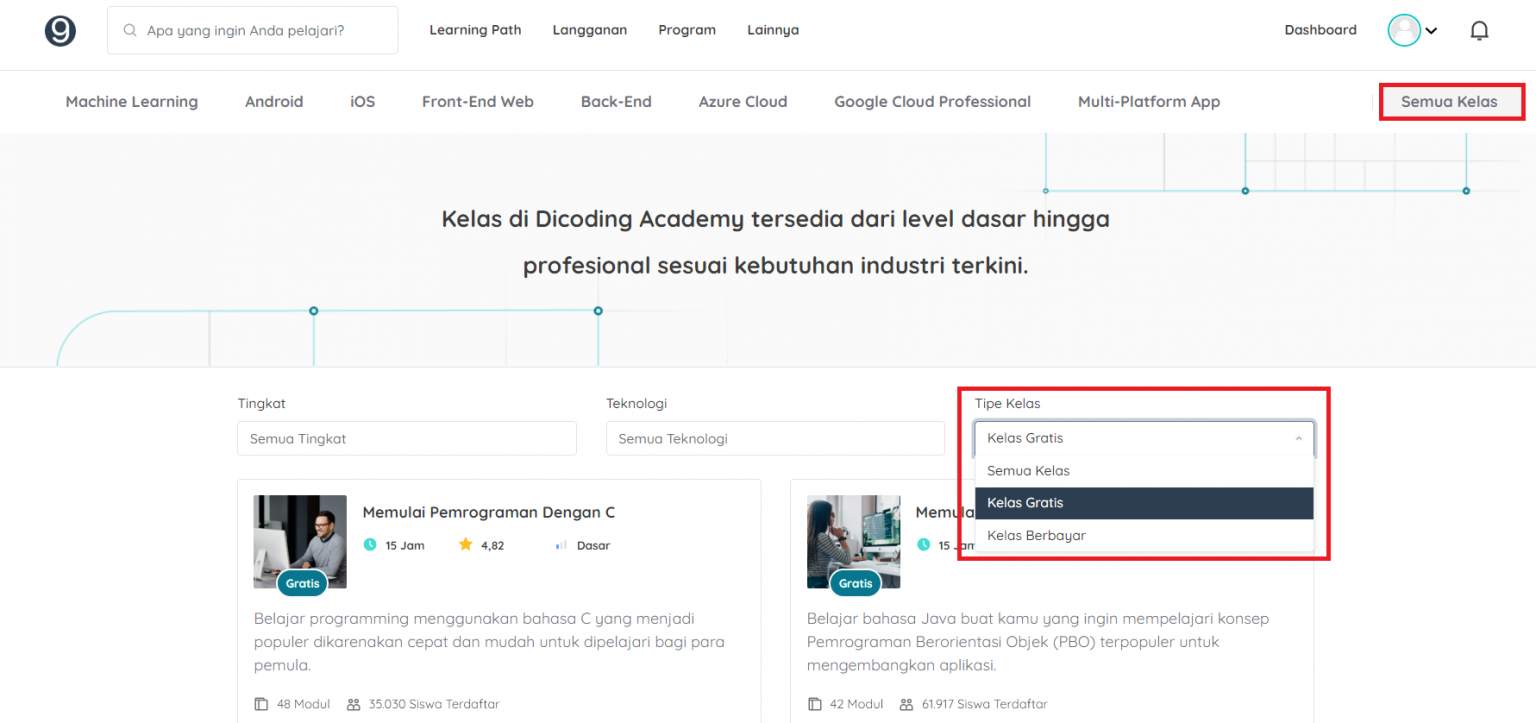Click the star icon next to 4,82 rating
1536x723 pixels.
(465, 544)
